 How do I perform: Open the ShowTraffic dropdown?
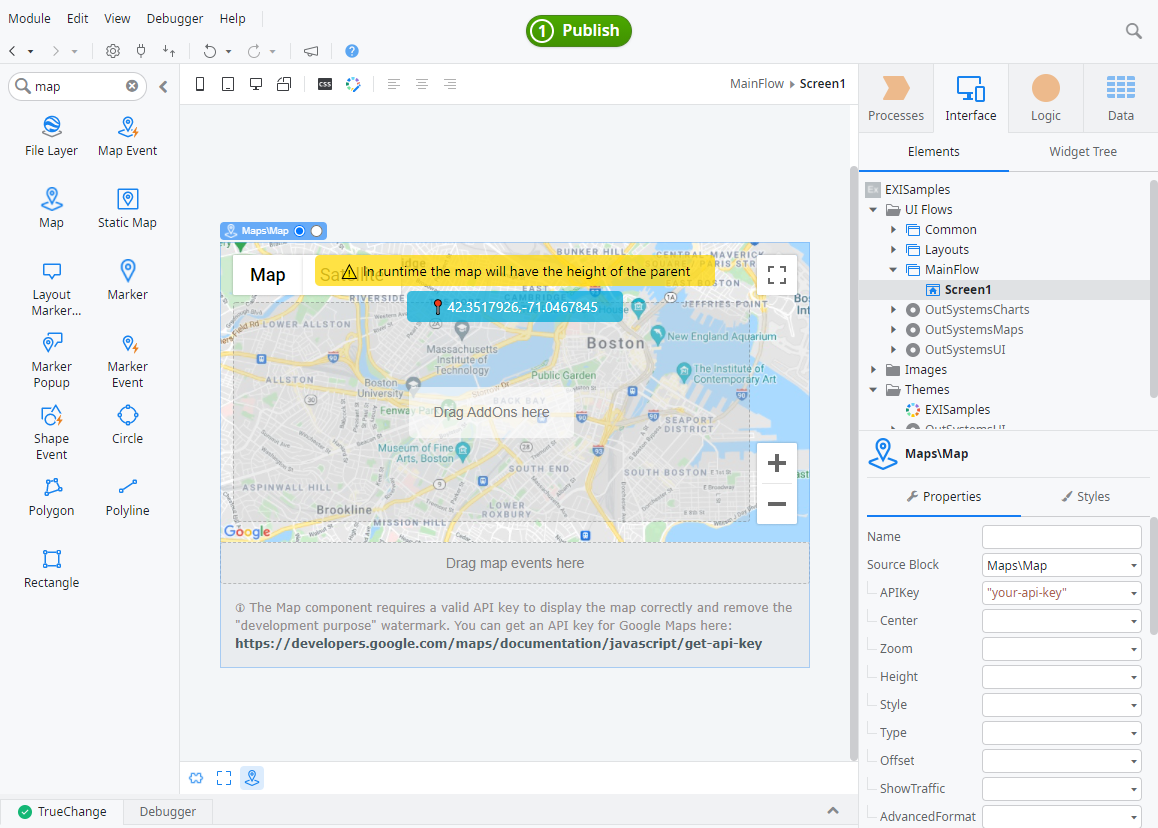(x=1134, y=790)
